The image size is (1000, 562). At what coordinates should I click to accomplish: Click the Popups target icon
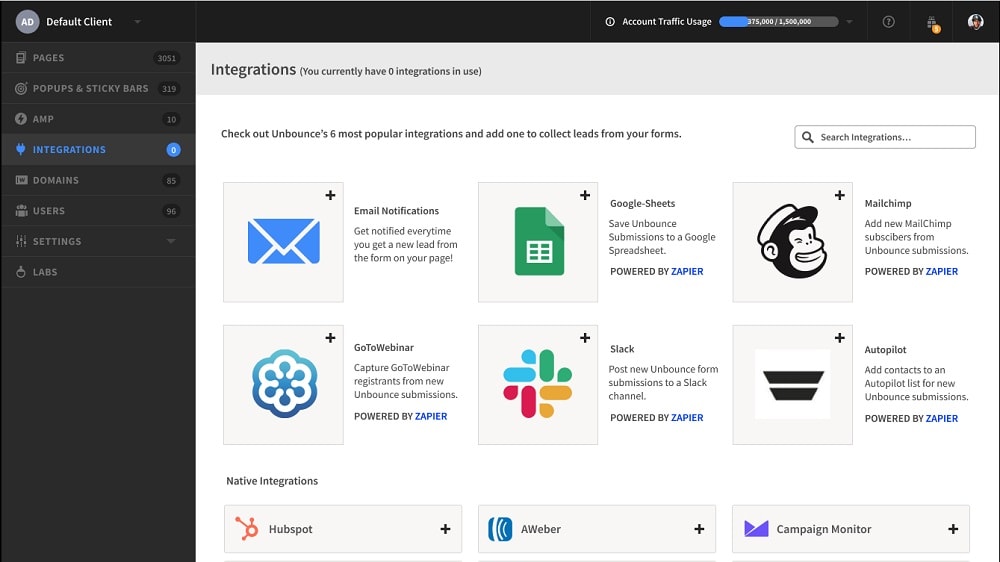[x=21, y=89]
